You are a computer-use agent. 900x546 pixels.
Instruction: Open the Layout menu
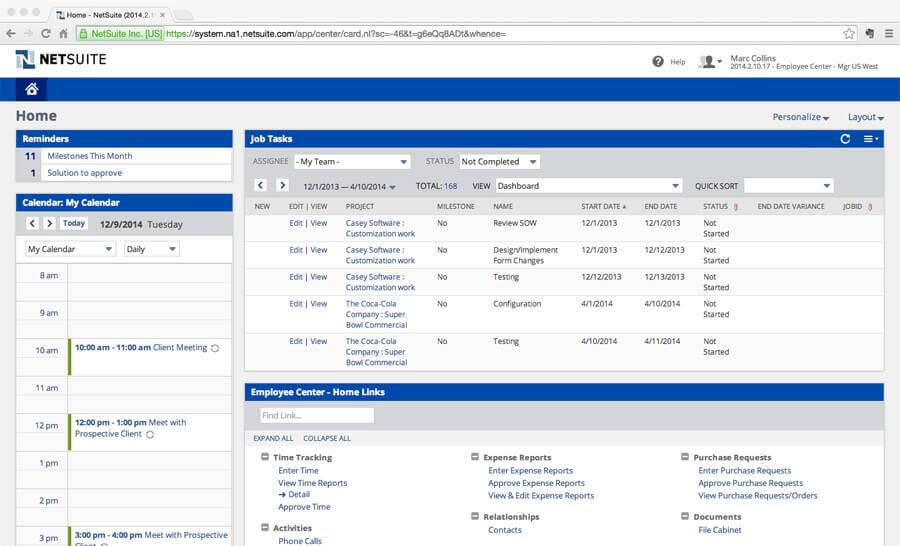tap(866, 117)
